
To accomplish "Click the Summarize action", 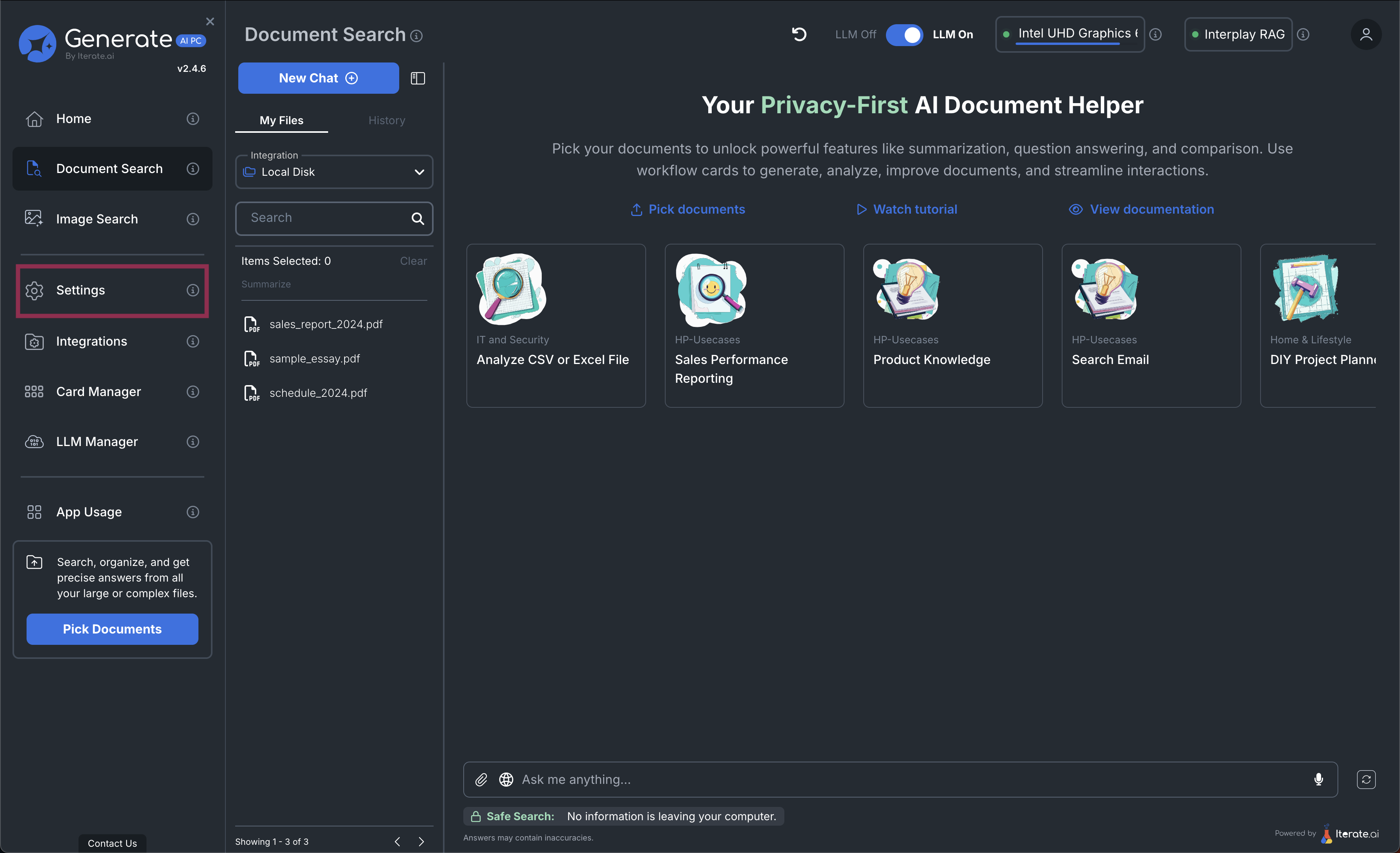I will [x=266, y=284].
